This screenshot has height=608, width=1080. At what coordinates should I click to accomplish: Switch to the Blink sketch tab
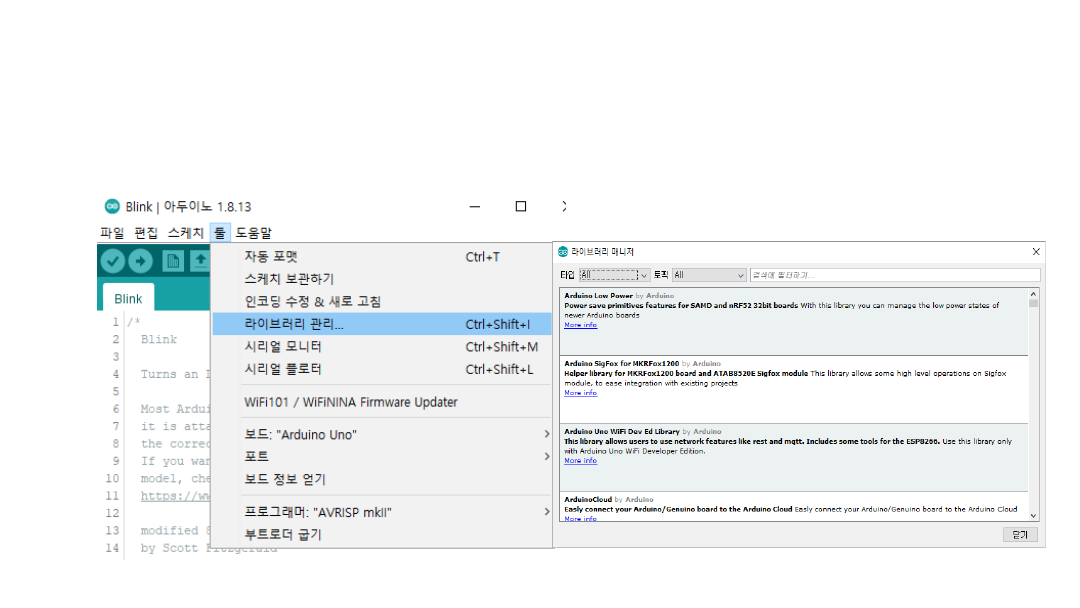[x=128, y=299]
